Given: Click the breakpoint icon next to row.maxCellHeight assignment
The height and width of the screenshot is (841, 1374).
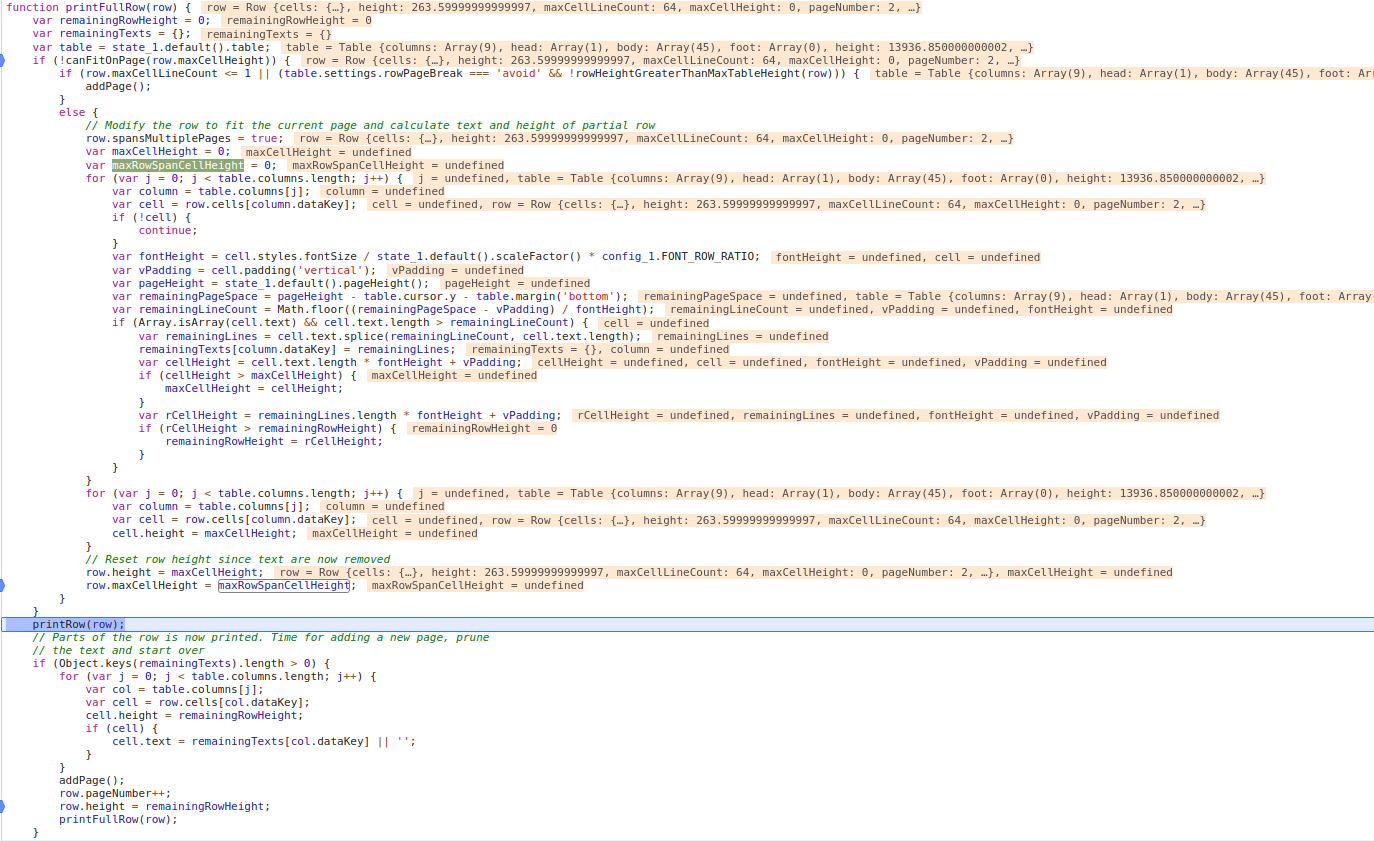Looking at the screenshot, I should pyautogui.click(x=4, y=585).
